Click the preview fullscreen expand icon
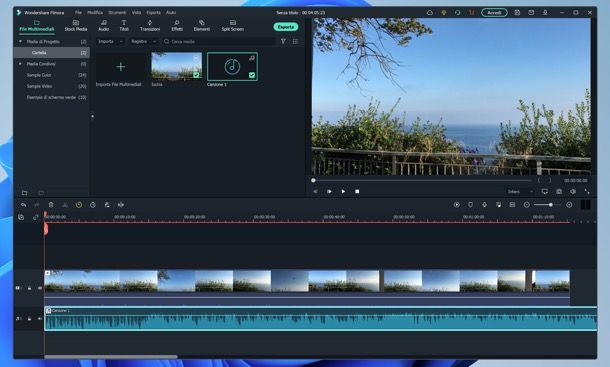This screenshot has height=367, width=610. pos(587,191)
